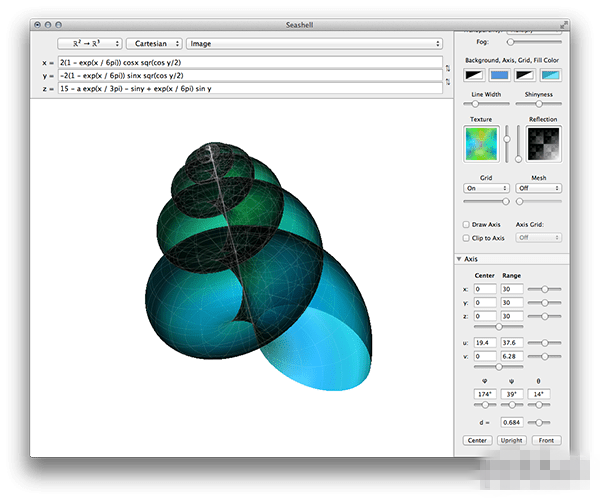Viewport: 600px width, 500px height.
Task: Click swap arrows beside the x equation
Action: (449, 68)
